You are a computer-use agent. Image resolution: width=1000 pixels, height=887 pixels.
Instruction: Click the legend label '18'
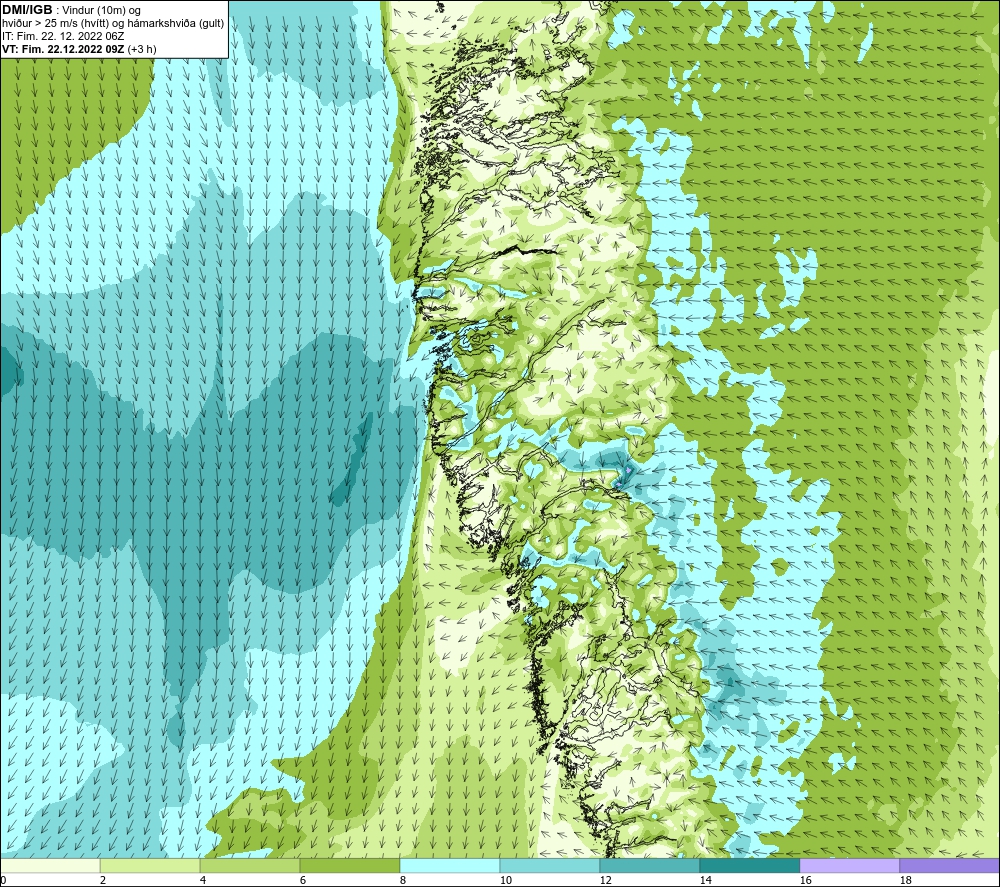[x=905, y=880]
